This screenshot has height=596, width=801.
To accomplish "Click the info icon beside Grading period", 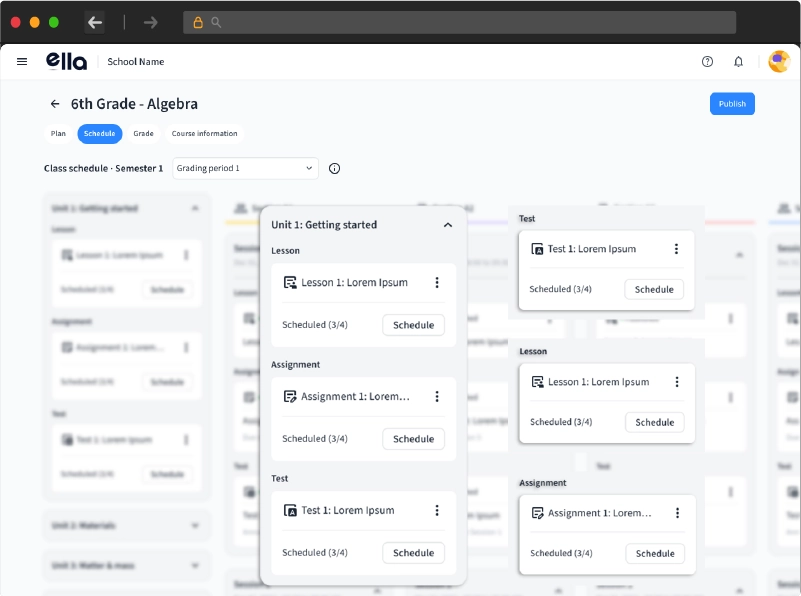I will click(x=334, y=169).
